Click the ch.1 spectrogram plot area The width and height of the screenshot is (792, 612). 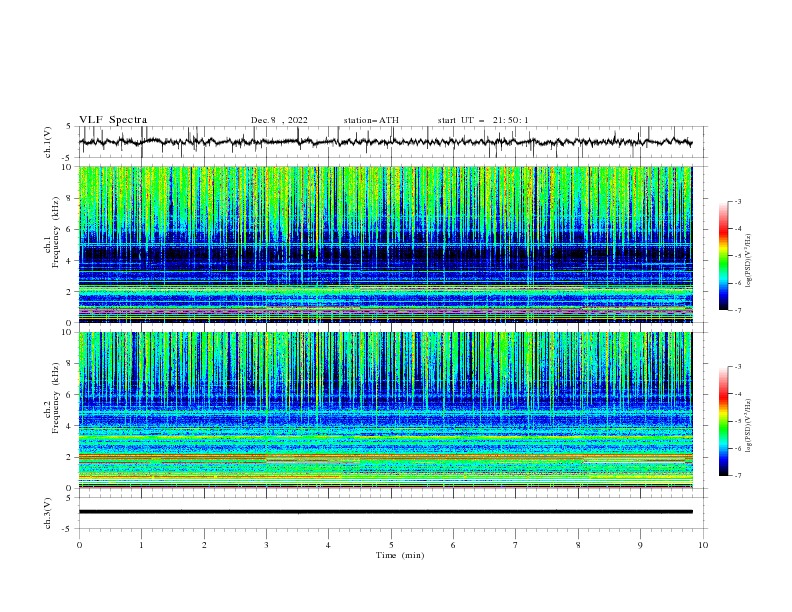point(385,244)
